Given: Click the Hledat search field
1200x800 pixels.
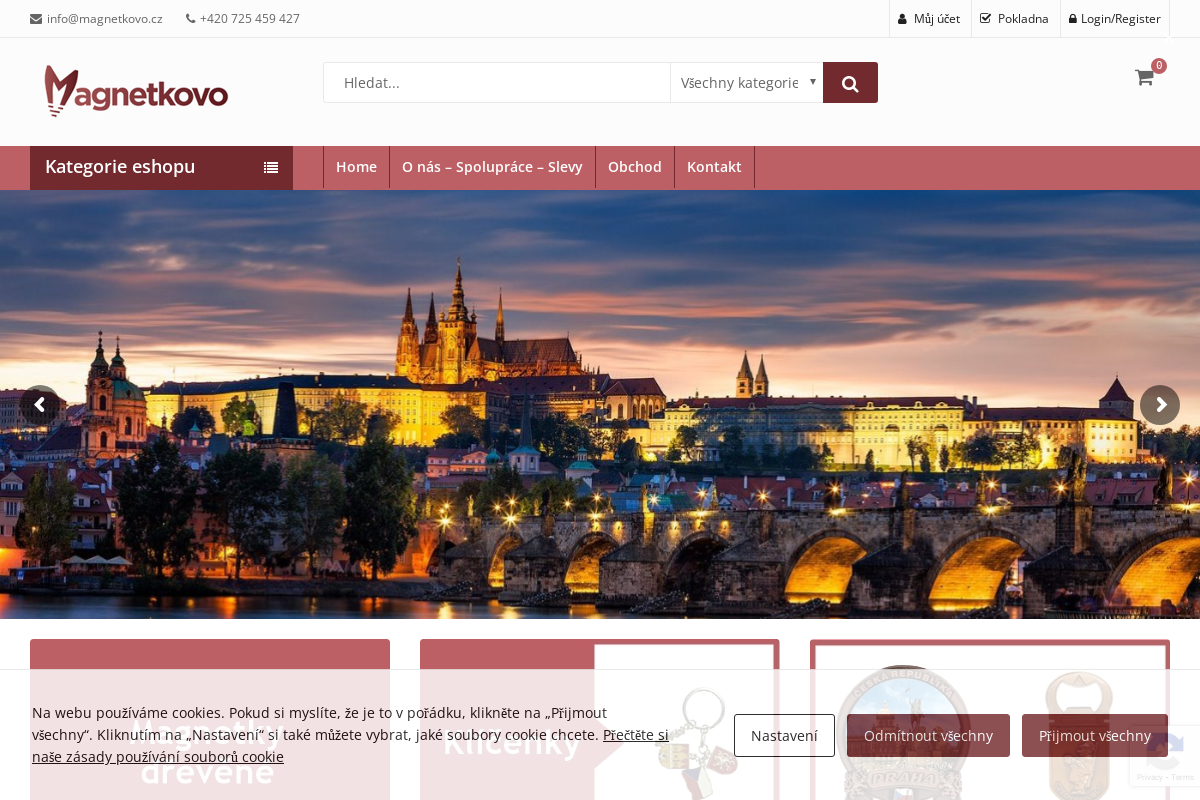Looking at the screenshot, I should coord(497,83).
